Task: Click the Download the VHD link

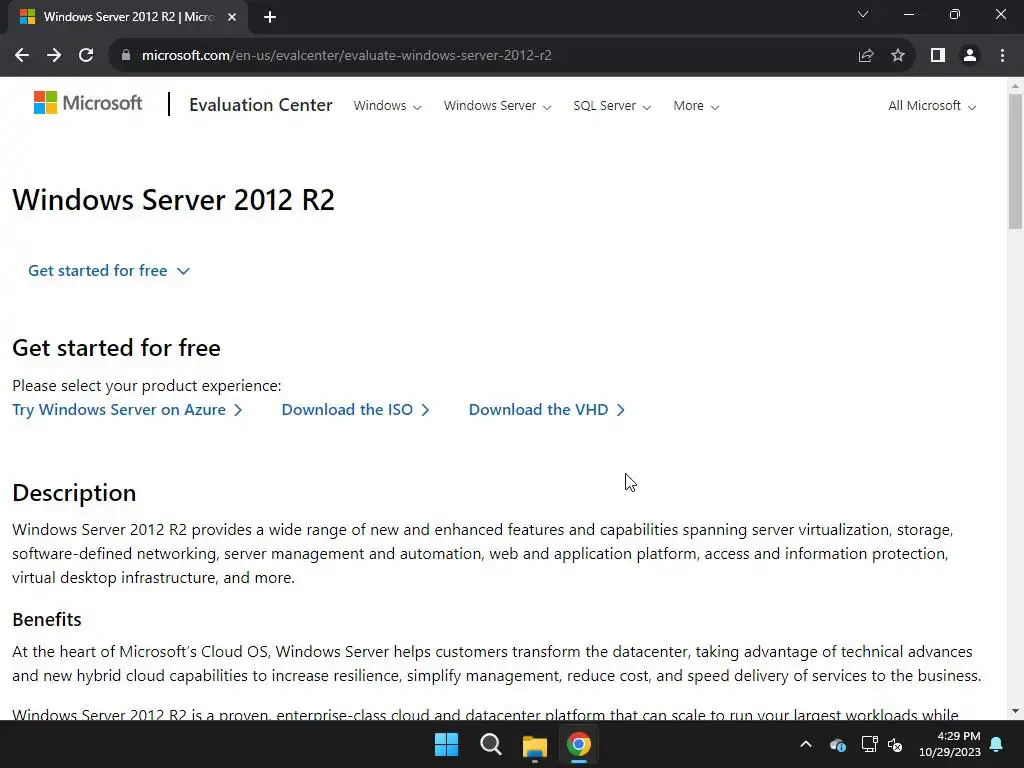Action: (x=547, y=409)
